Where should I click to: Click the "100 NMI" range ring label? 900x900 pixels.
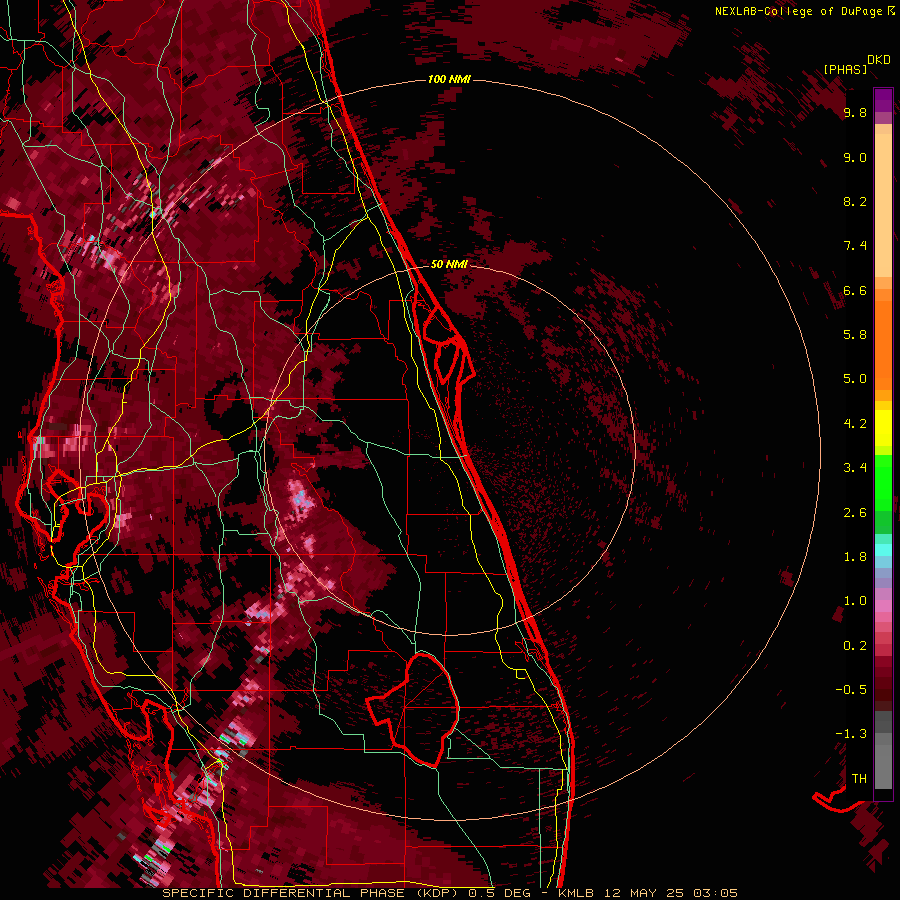(x=449, y=79)
